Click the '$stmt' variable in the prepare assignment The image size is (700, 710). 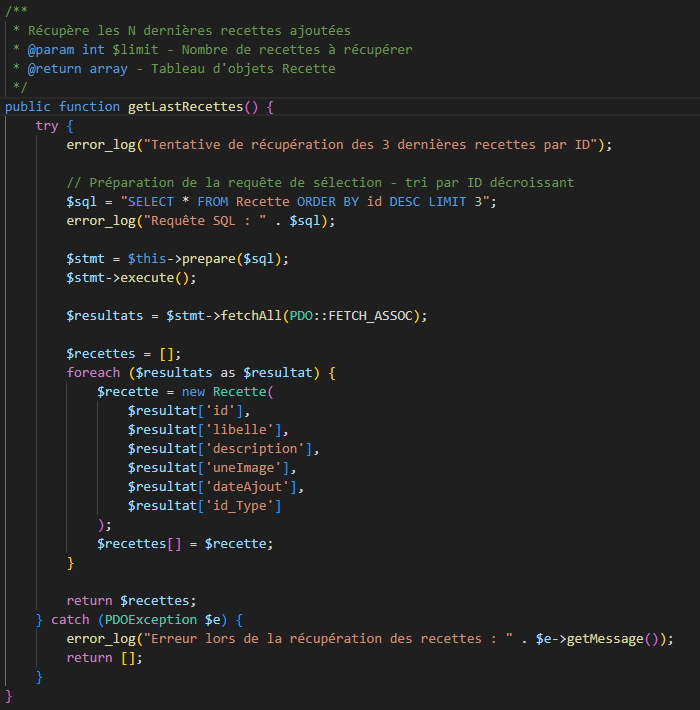pyautogui.click(x=86, y=259)
